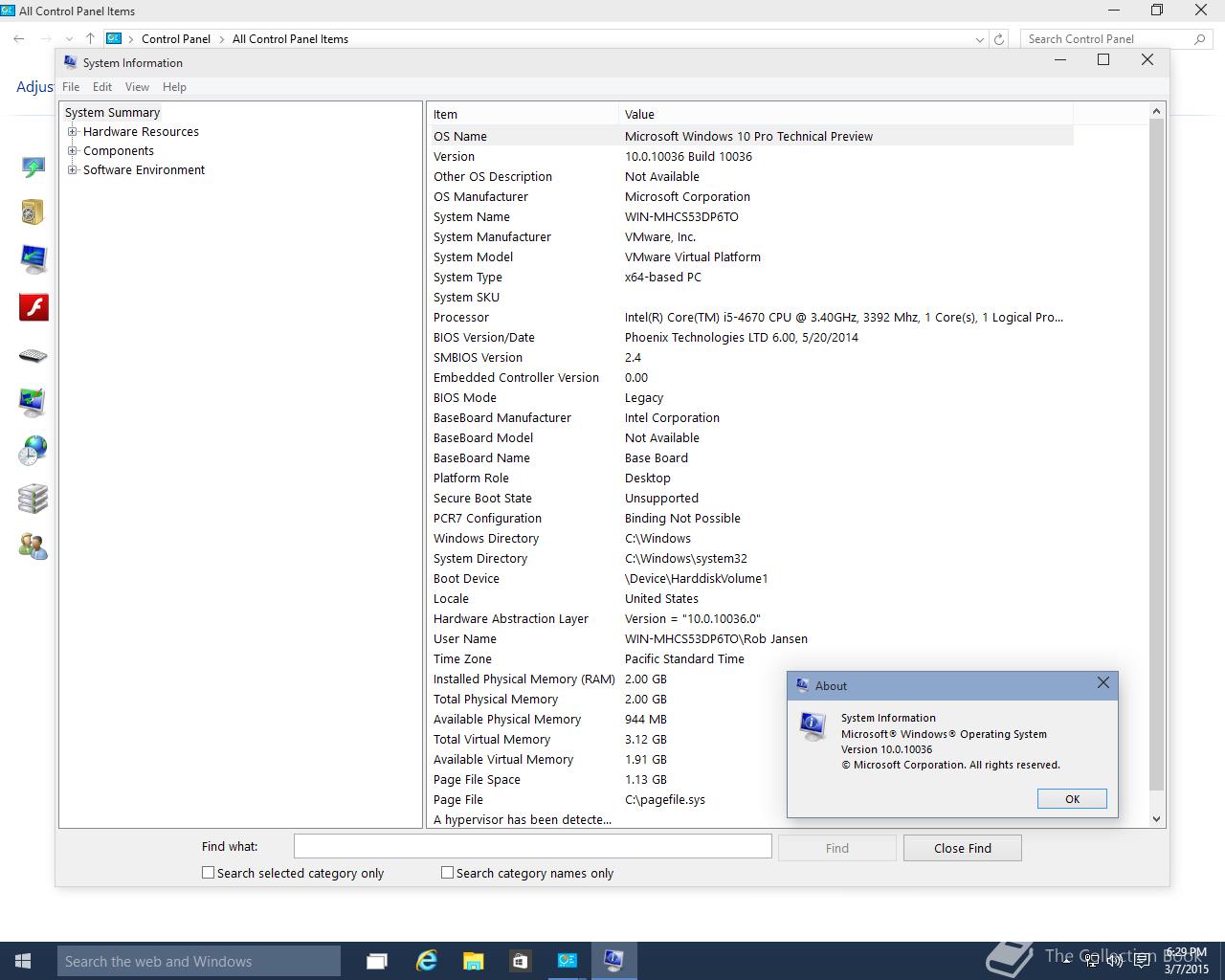
Task: Select System Summary in the tree
Action: [112, 113]
